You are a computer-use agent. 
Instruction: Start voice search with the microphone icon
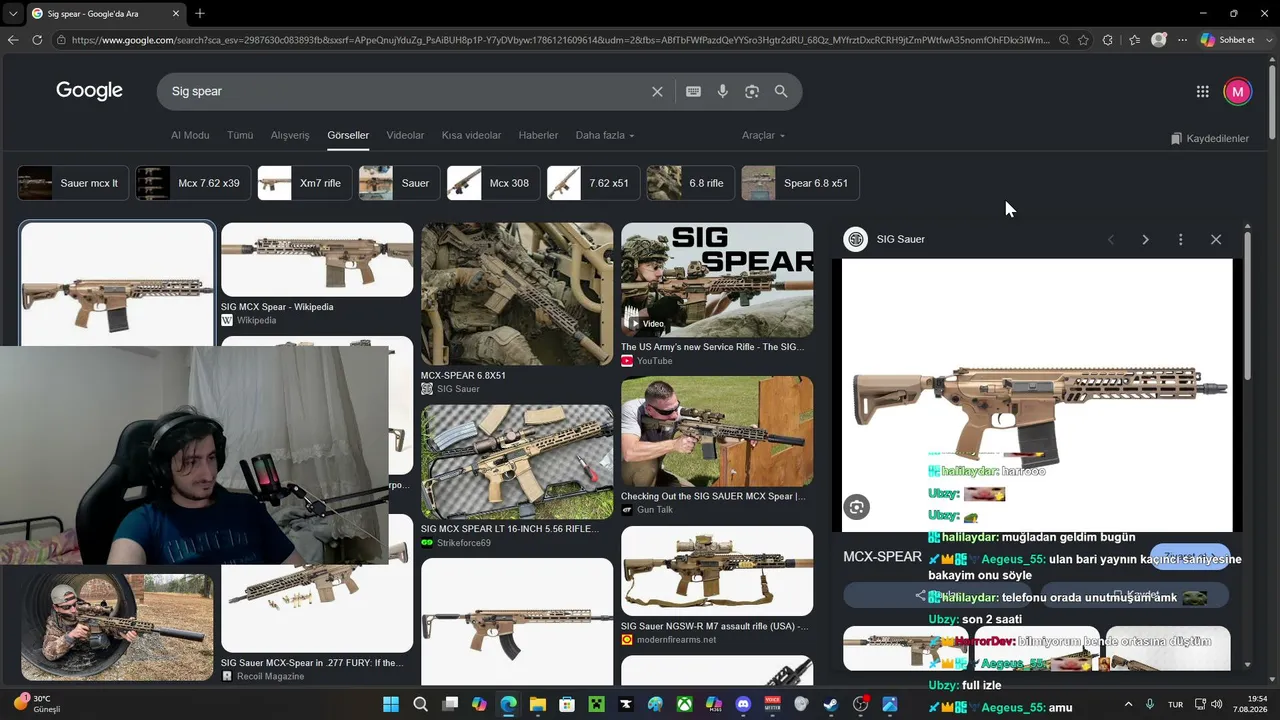[723, 92]
